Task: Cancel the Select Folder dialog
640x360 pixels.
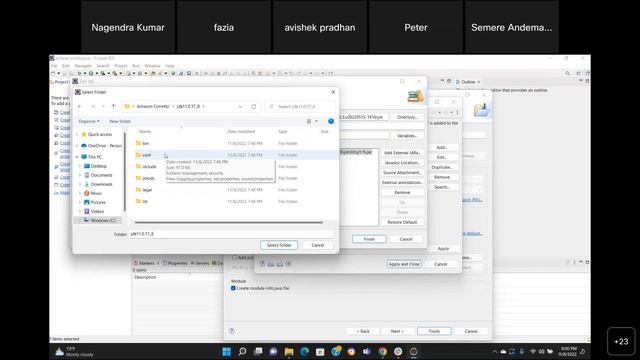Action: coord(318,245)
